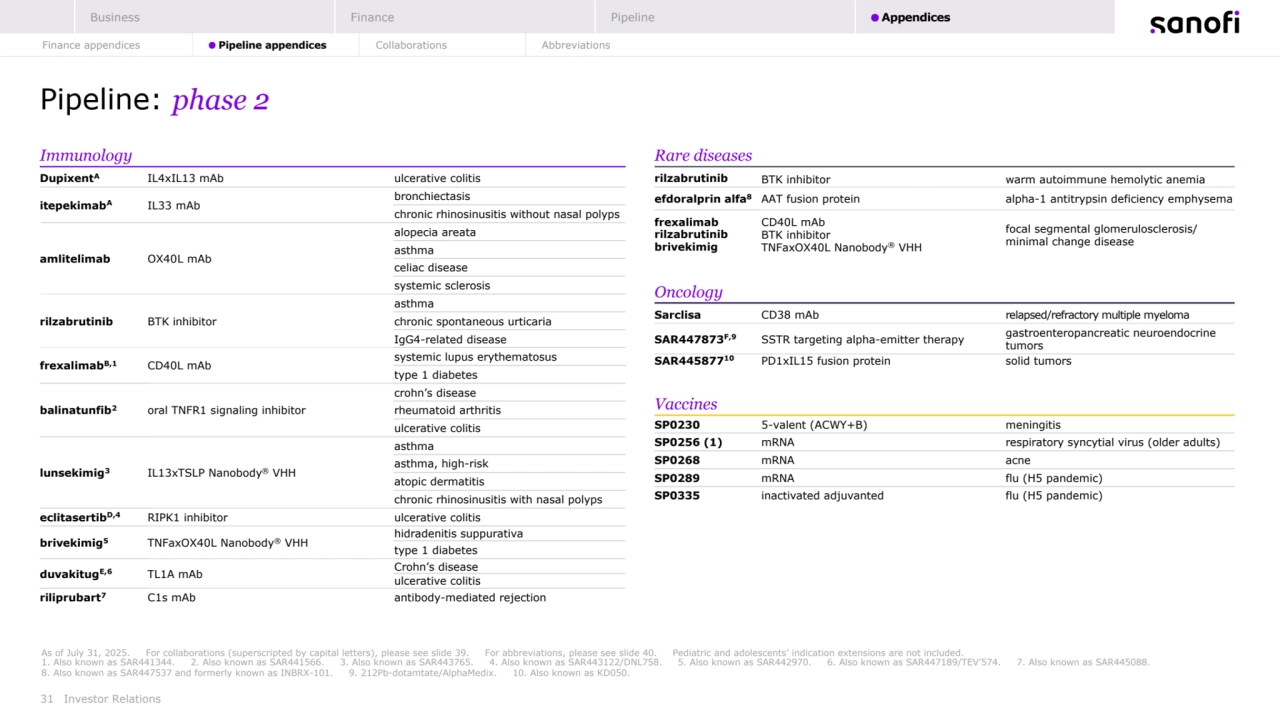The image size is (1280, 720).
Task: Click the 'Investor Relations' footer text
Action: coord(112,699)
